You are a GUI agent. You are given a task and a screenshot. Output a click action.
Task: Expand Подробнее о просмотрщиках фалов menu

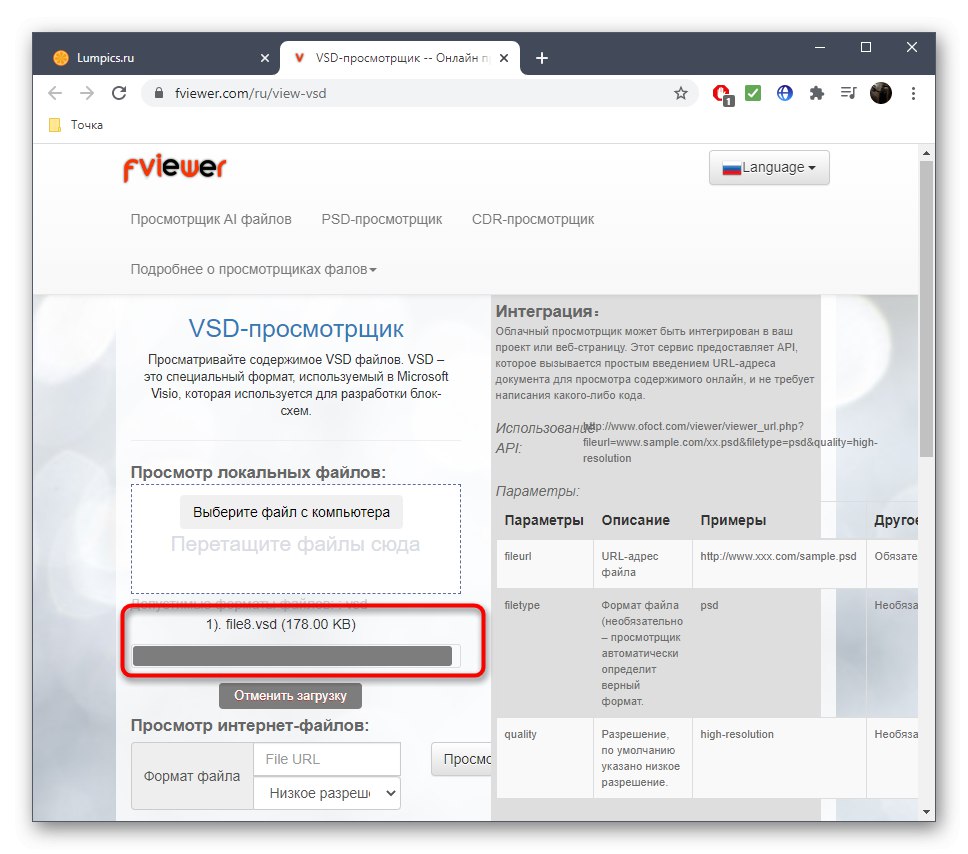[253, 269]
